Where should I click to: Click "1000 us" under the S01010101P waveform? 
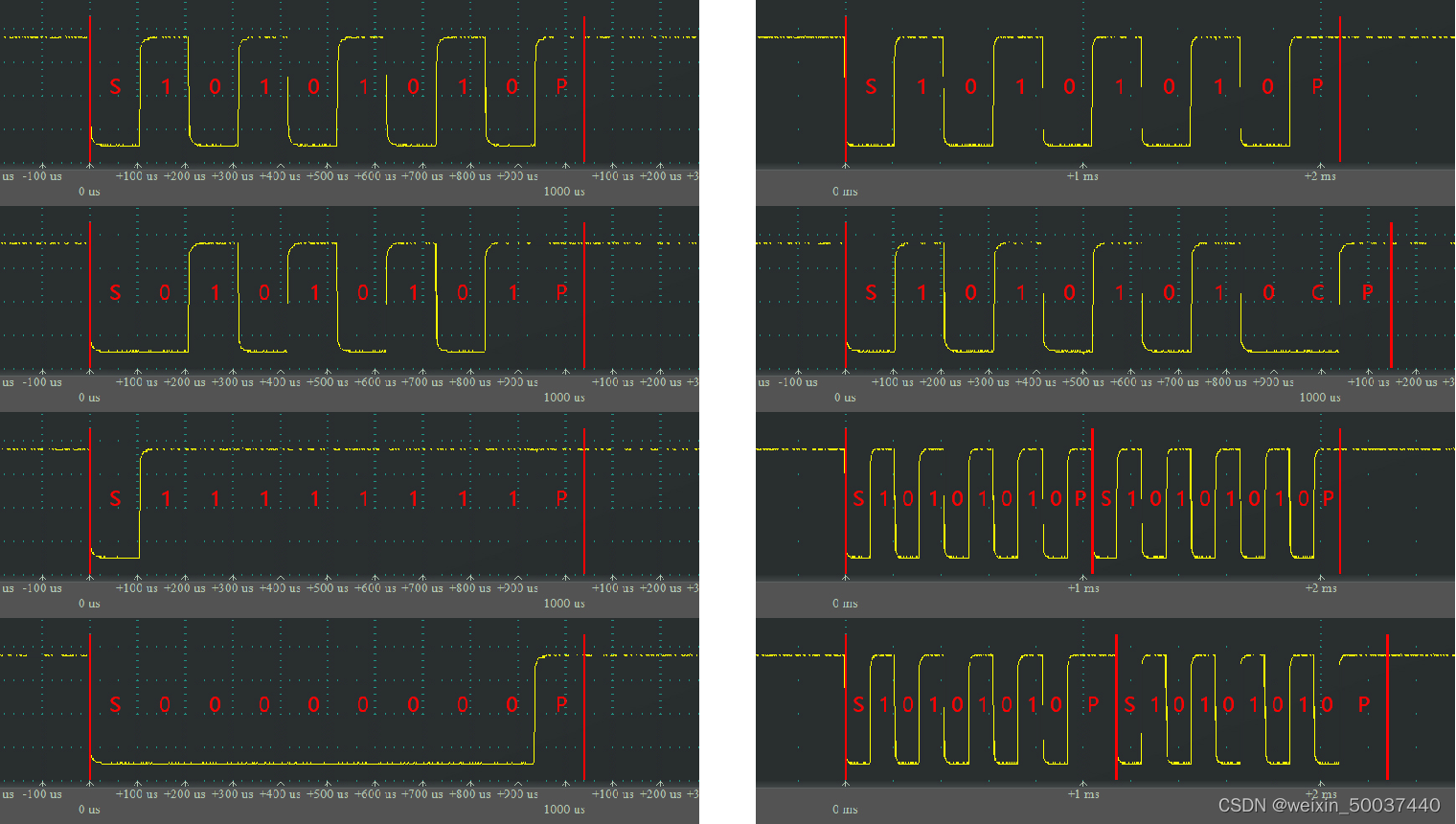point(564,398)
